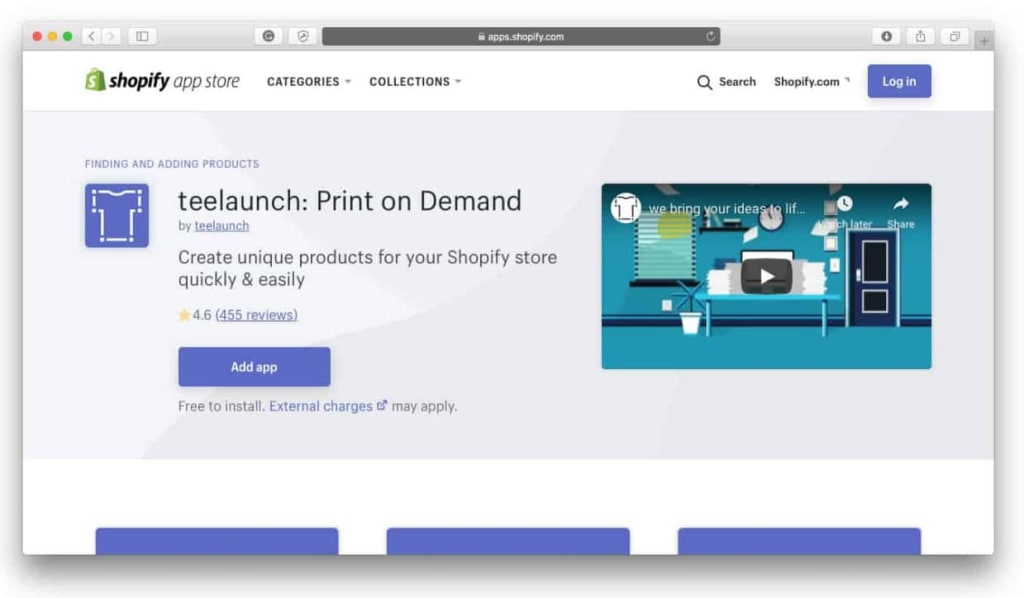Click Finding and Adding Products category link

pyautogui.click(x=172, y=164)
